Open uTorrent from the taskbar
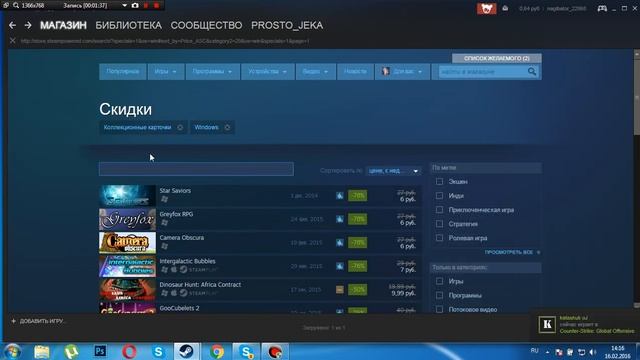 pyautogui.click(x=71, y=351)
